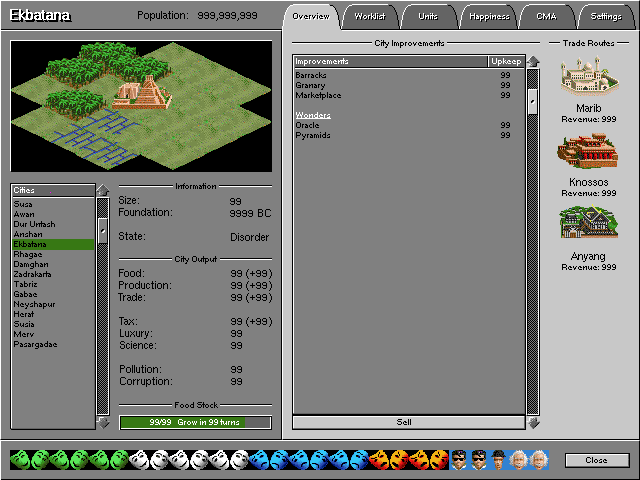The height and width of the screenshot is (480, 640).
Task: Pick Gabae in the Cities list
Action: tap(53, 294)
